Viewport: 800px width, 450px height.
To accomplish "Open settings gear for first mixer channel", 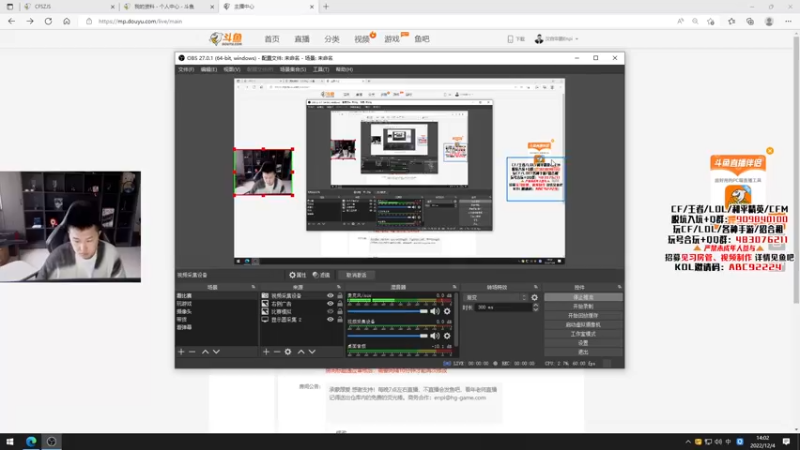I will pyautogui.click(x=447, y=311).
